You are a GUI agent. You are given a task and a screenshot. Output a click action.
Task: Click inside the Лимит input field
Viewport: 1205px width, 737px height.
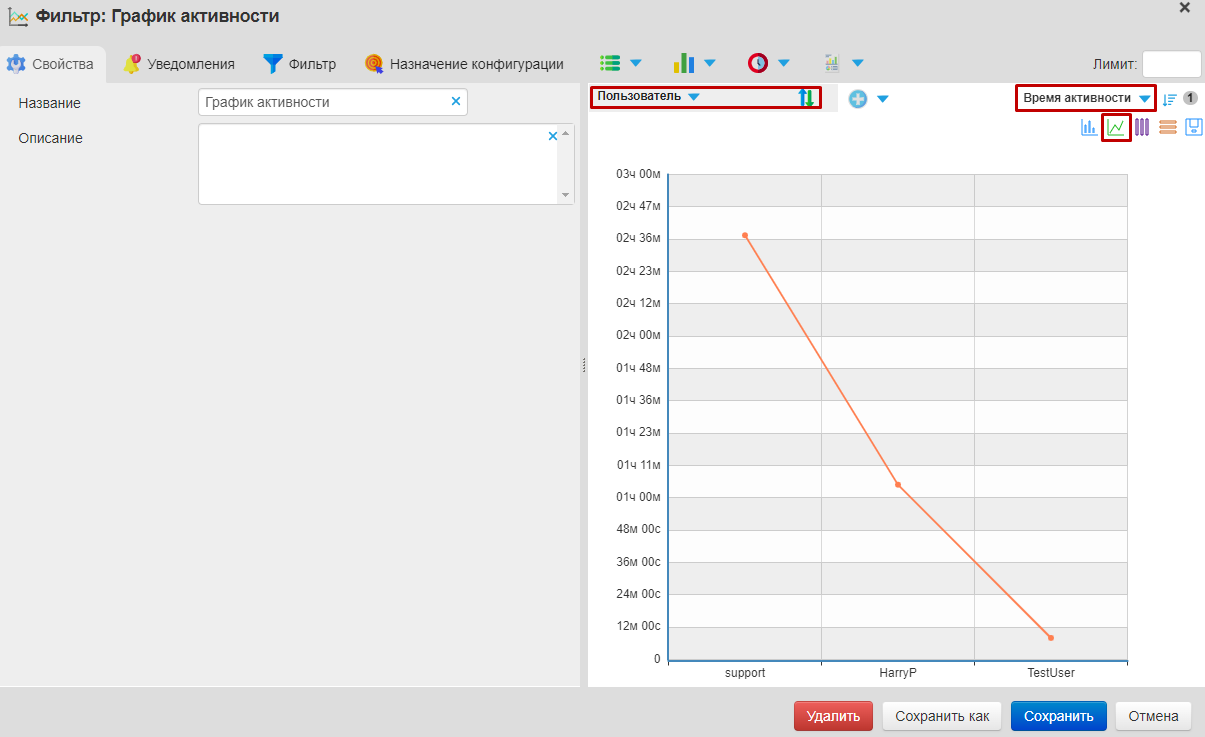pos(1170,63)
